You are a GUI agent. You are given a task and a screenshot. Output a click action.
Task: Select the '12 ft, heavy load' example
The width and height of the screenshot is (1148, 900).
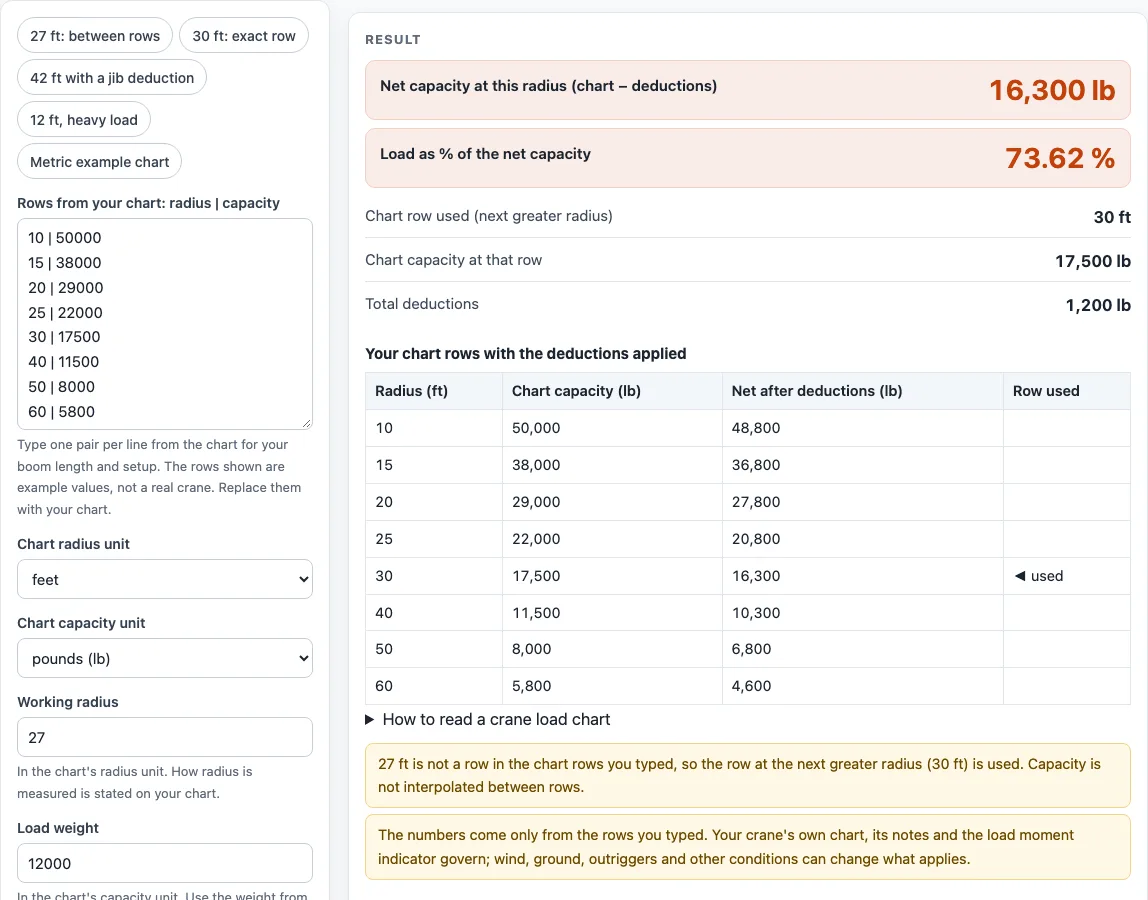click(83, 120)
